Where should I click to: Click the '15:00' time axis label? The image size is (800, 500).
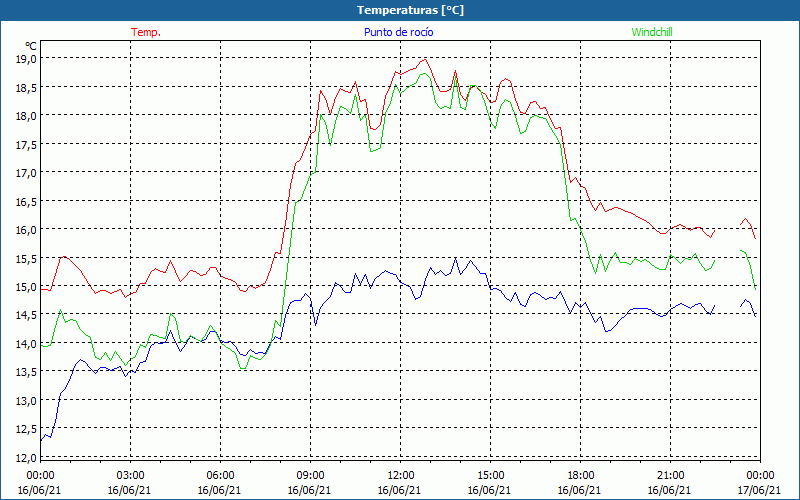(x=490, y=475)
